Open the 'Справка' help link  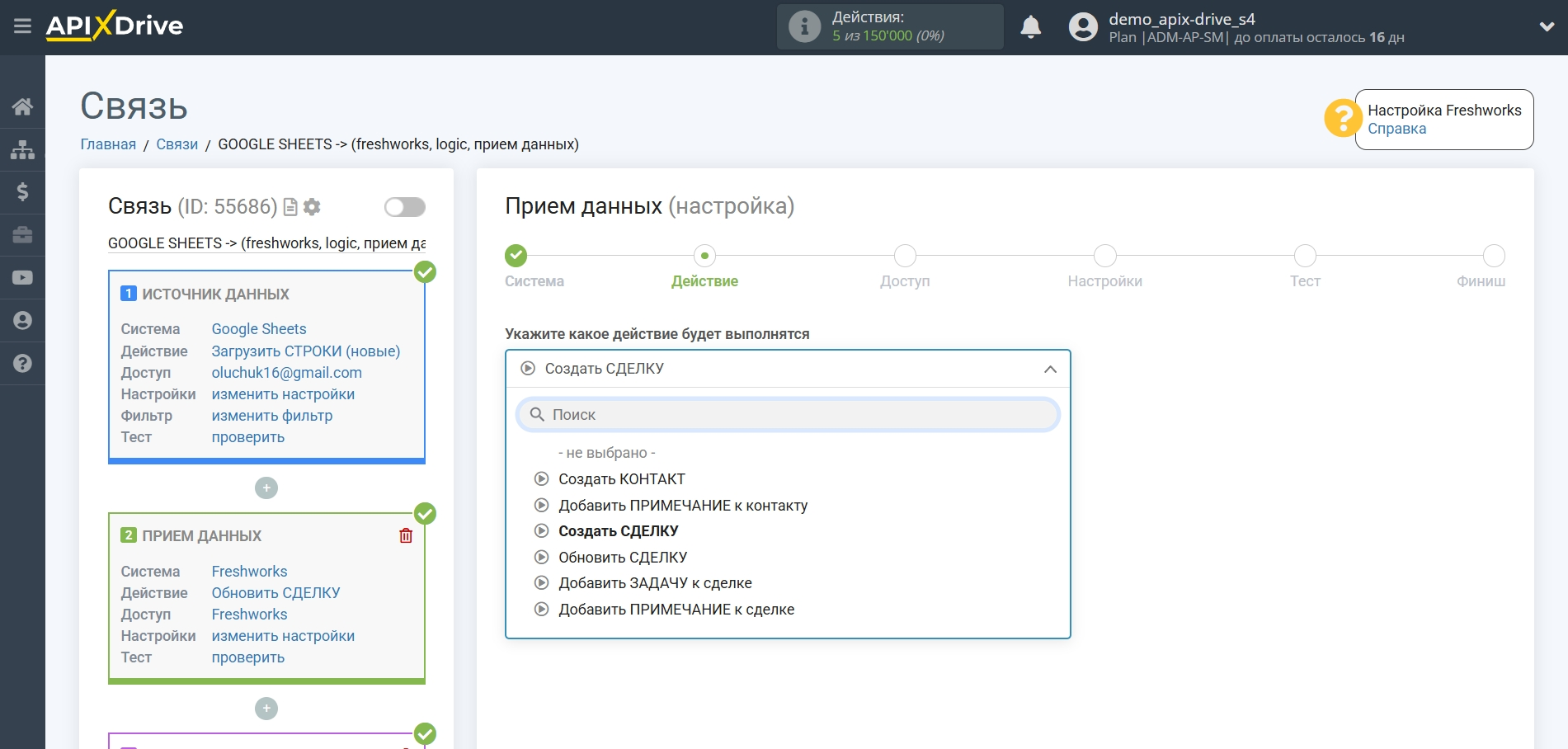pyautogui.click(x=1396, y=129)
